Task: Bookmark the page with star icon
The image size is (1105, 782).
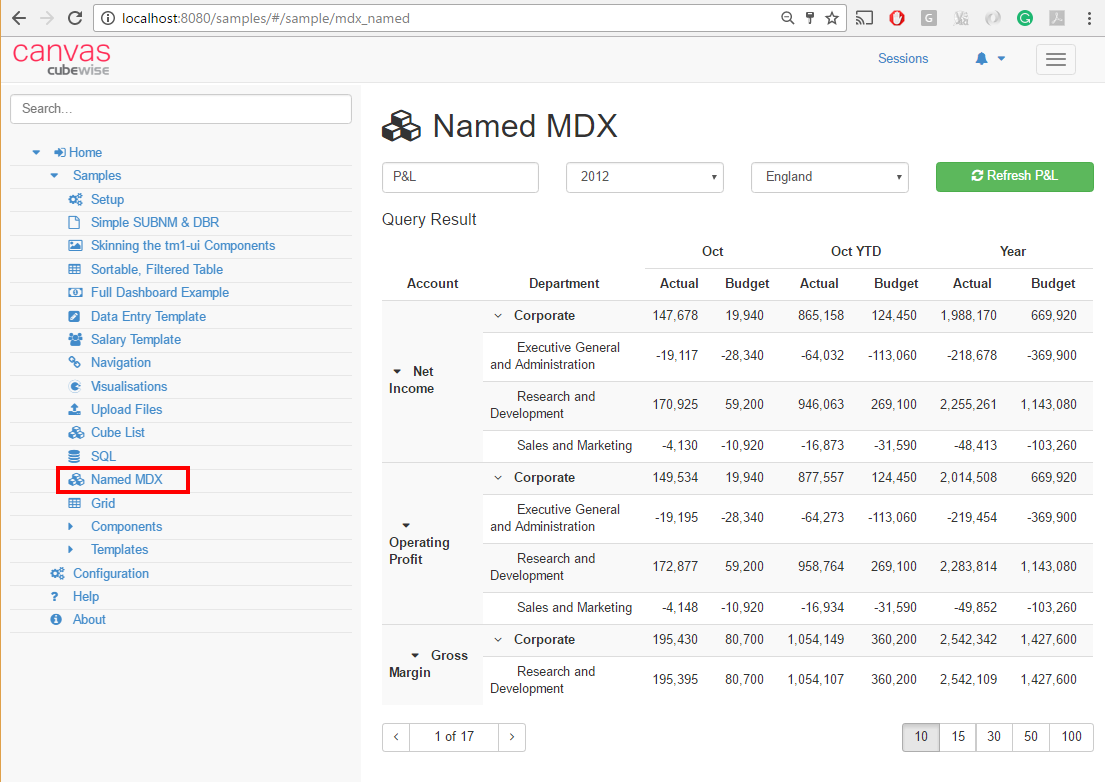Action: [831, 18]
